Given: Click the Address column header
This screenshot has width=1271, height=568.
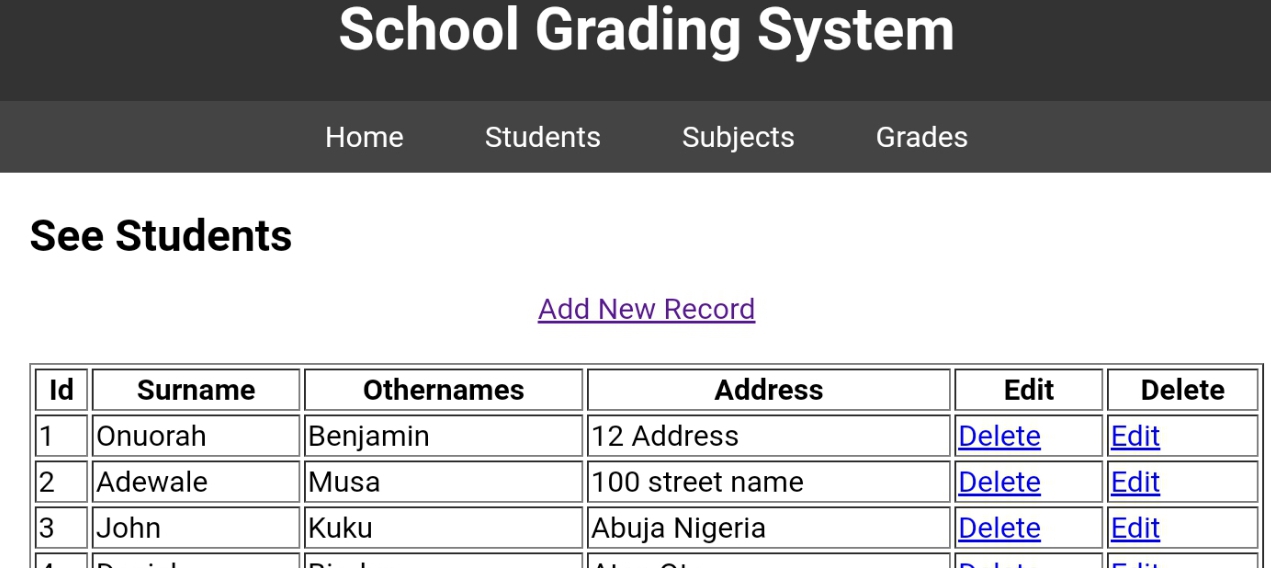Looking at the screenshot, I should coord(768,390).
